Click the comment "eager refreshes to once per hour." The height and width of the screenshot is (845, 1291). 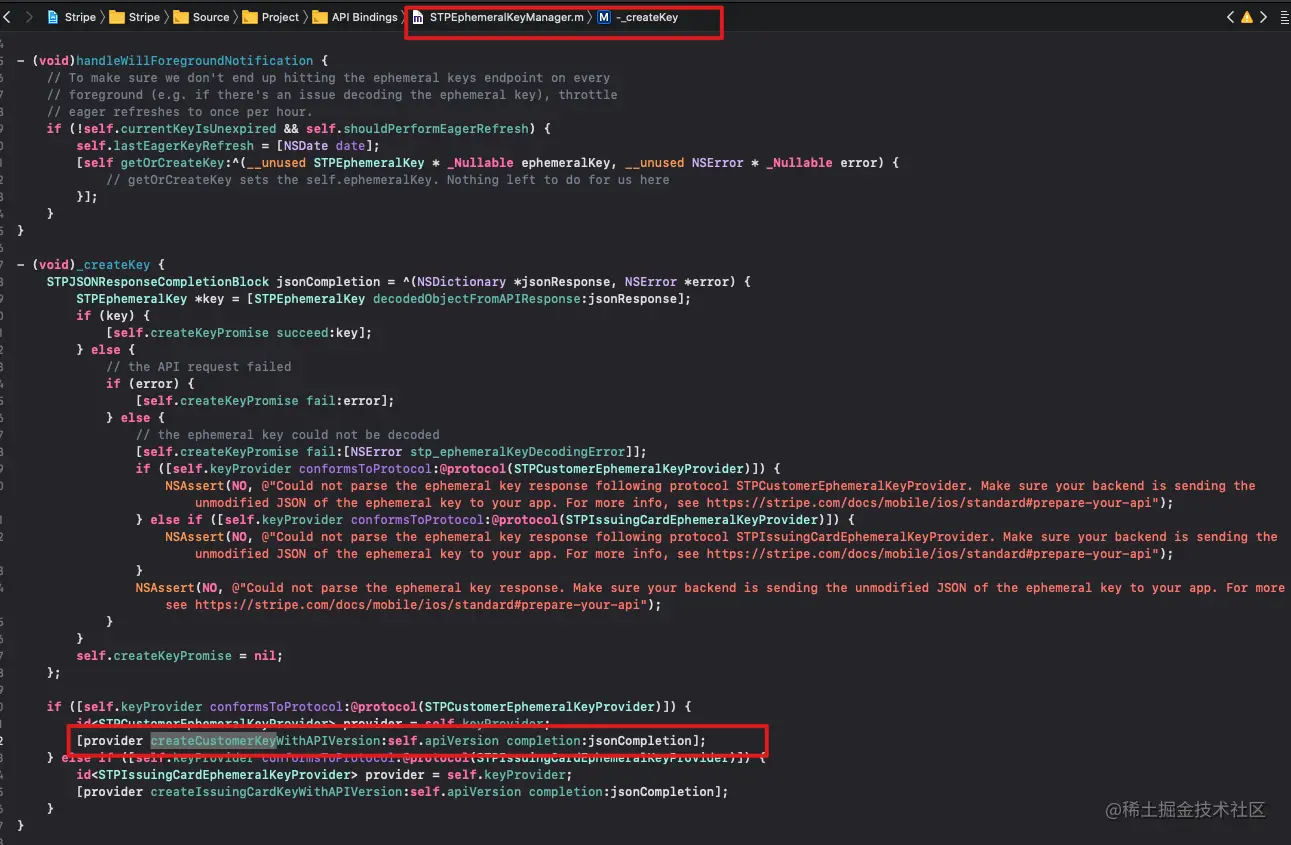179,111
